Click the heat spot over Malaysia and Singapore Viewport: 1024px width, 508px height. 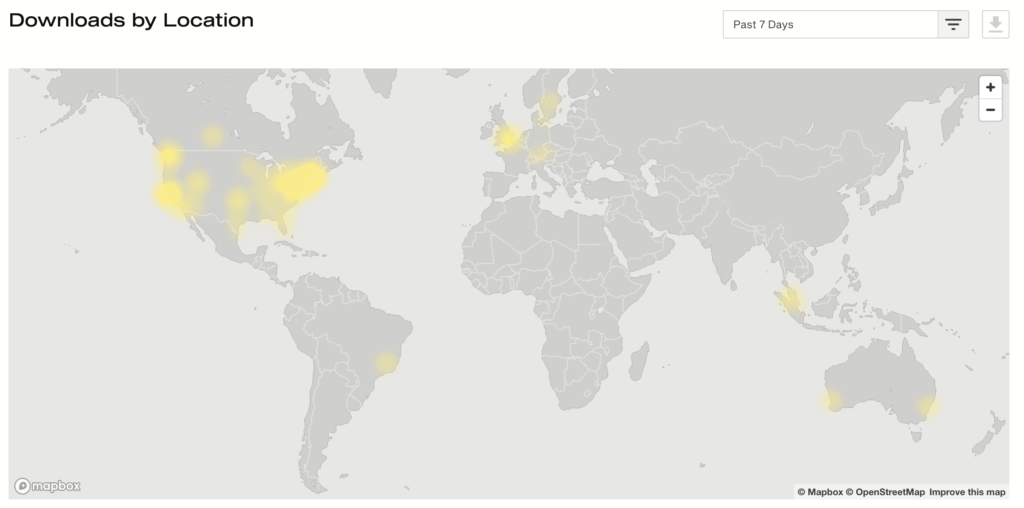(792, 299)
